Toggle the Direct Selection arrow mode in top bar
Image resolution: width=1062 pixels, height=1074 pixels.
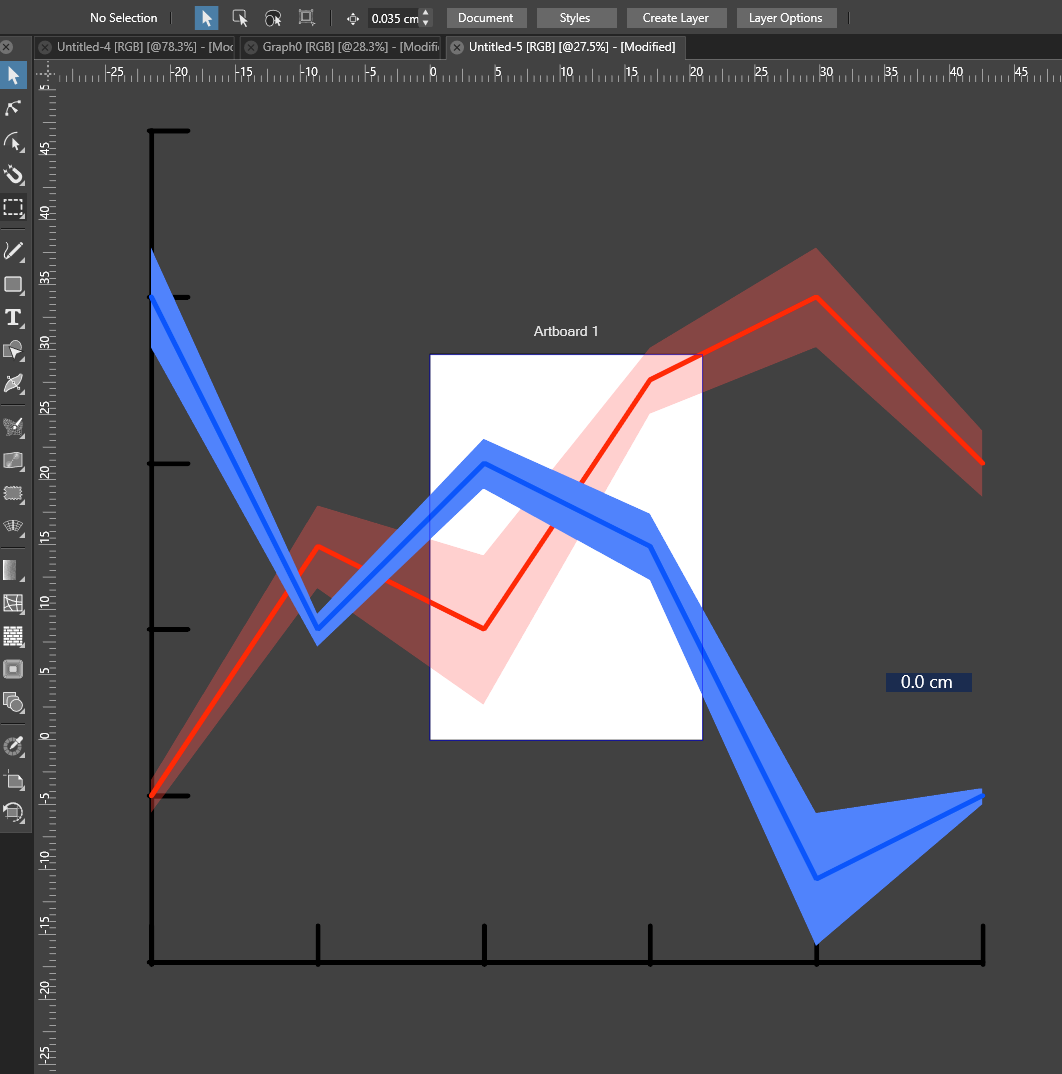click(240, 18)
